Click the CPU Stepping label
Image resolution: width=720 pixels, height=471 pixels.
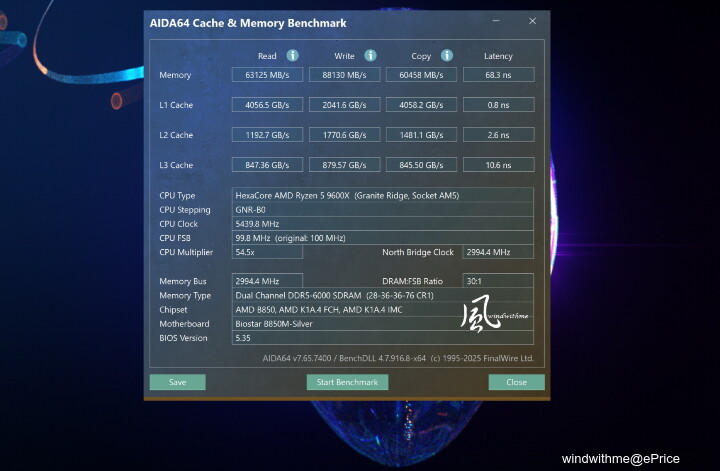185,210
